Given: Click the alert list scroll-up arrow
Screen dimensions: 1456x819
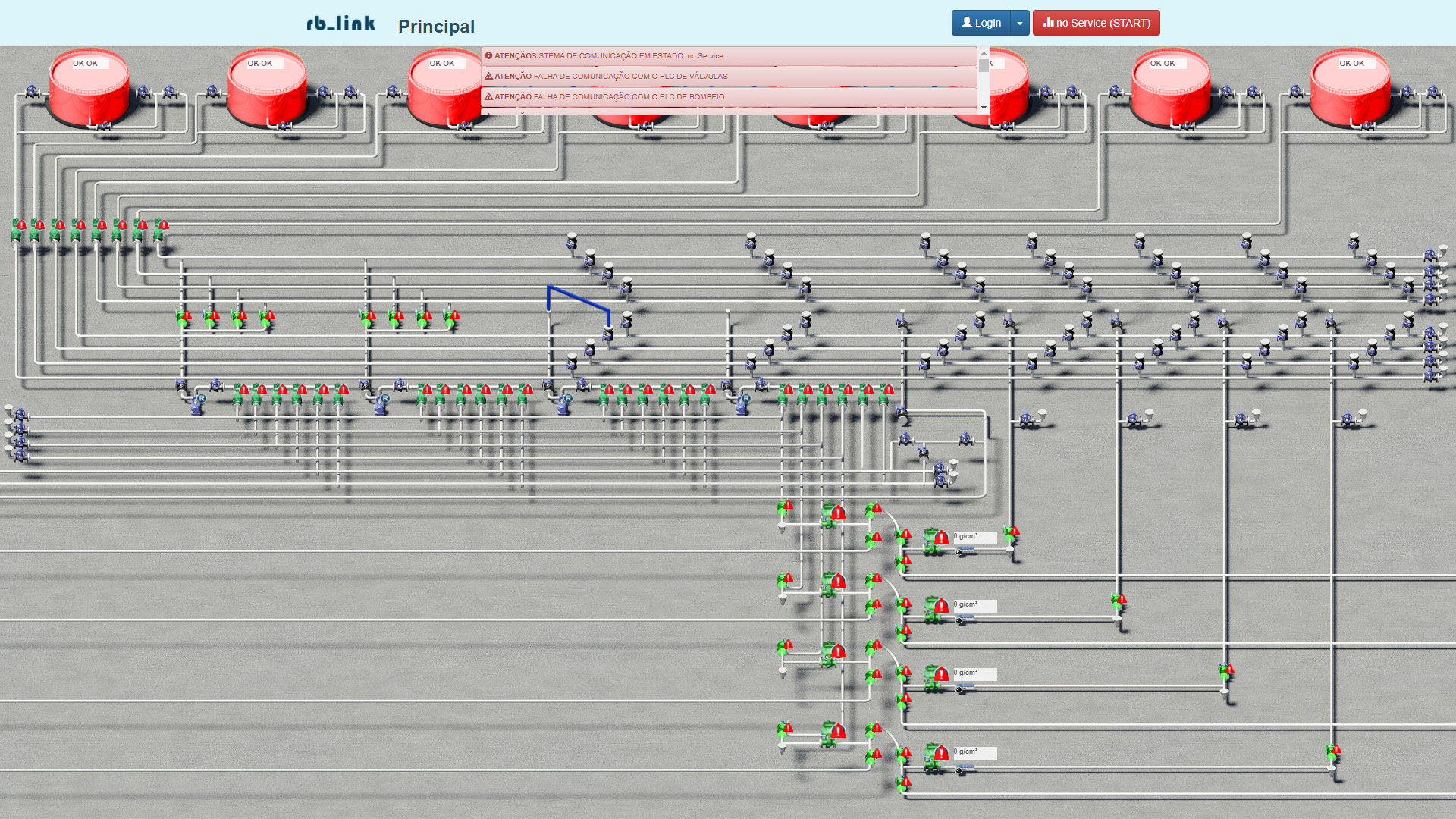Looking at the screenshot, I should (x=984, y=52).
